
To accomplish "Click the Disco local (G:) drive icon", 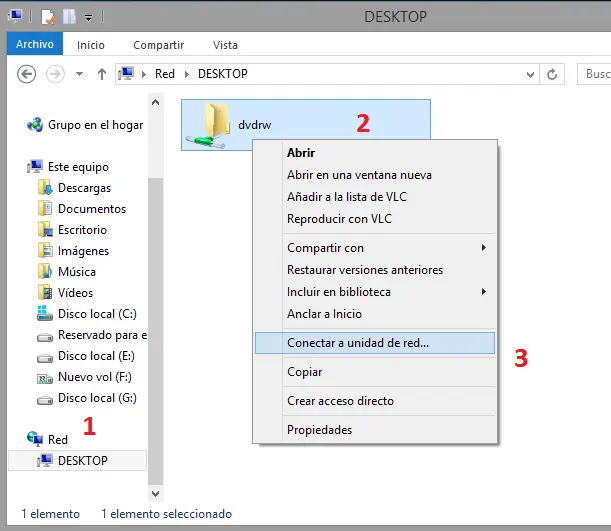I will click(x=45, y=400).
